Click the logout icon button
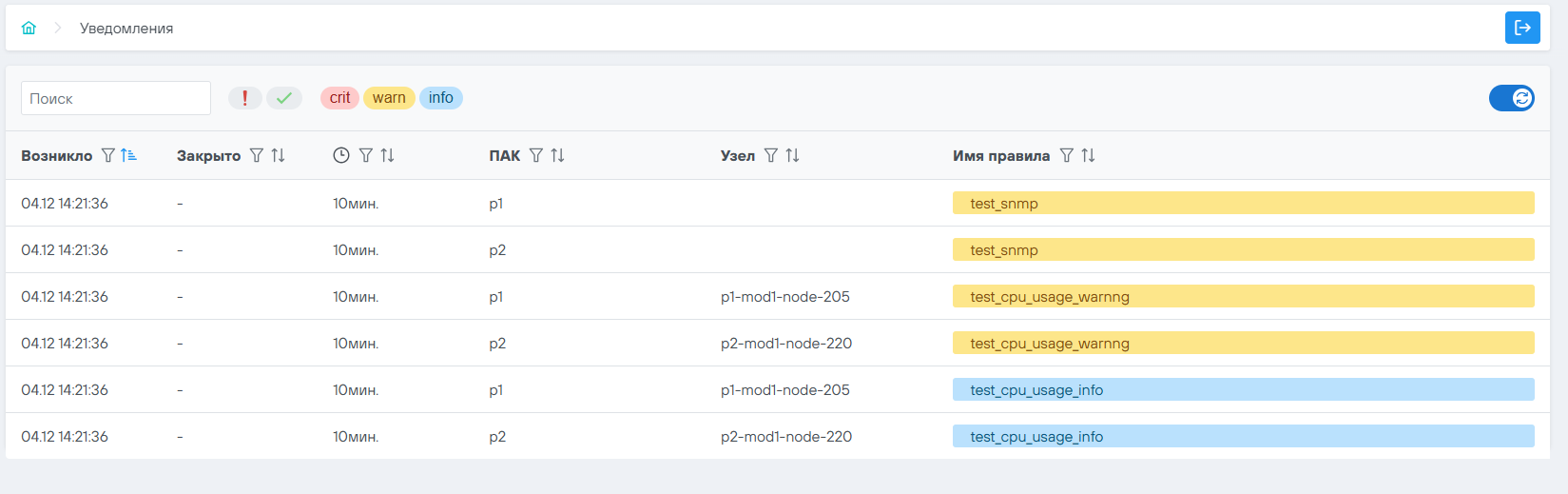This screenshot has height=494, width=1568. coord(1521,28)
